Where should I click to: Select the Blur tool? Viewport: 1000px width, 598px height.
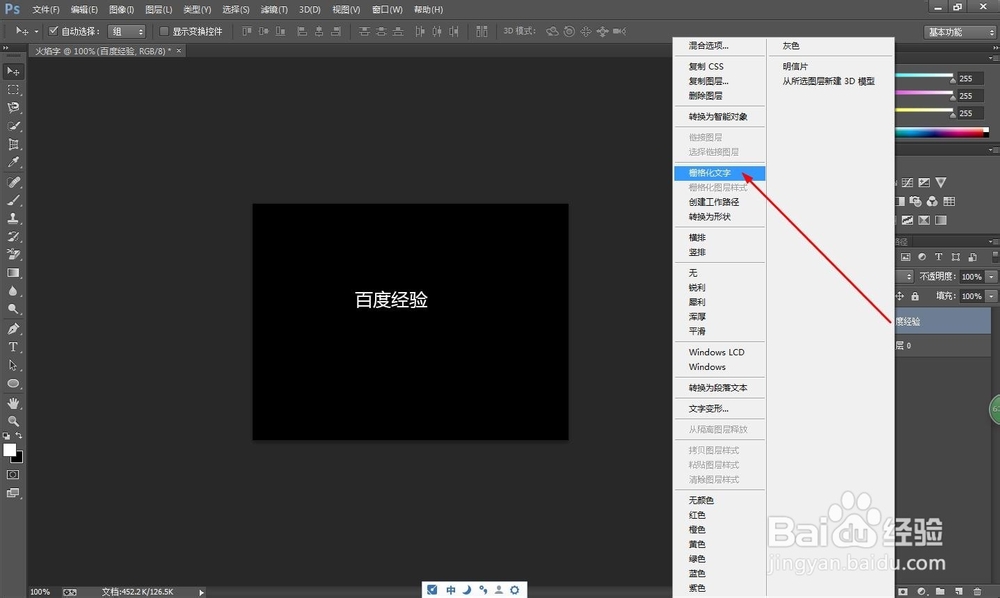click(13, 291)
